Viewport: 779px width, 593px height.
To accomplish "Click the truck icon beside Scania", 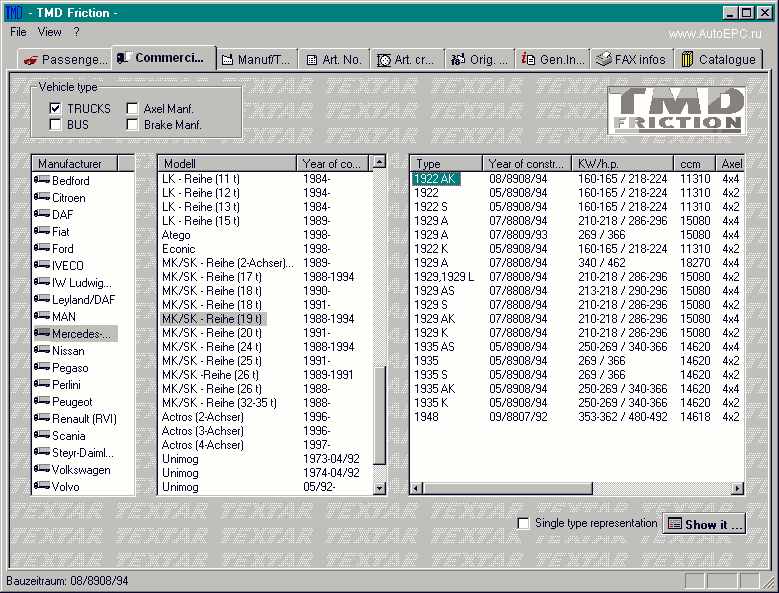I will 42,435.
